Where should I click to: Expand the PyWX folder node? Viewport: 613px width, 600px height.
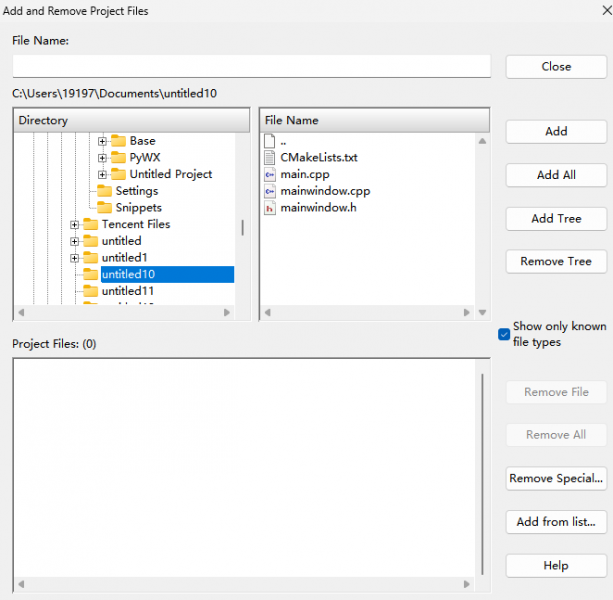pos(102,158)
